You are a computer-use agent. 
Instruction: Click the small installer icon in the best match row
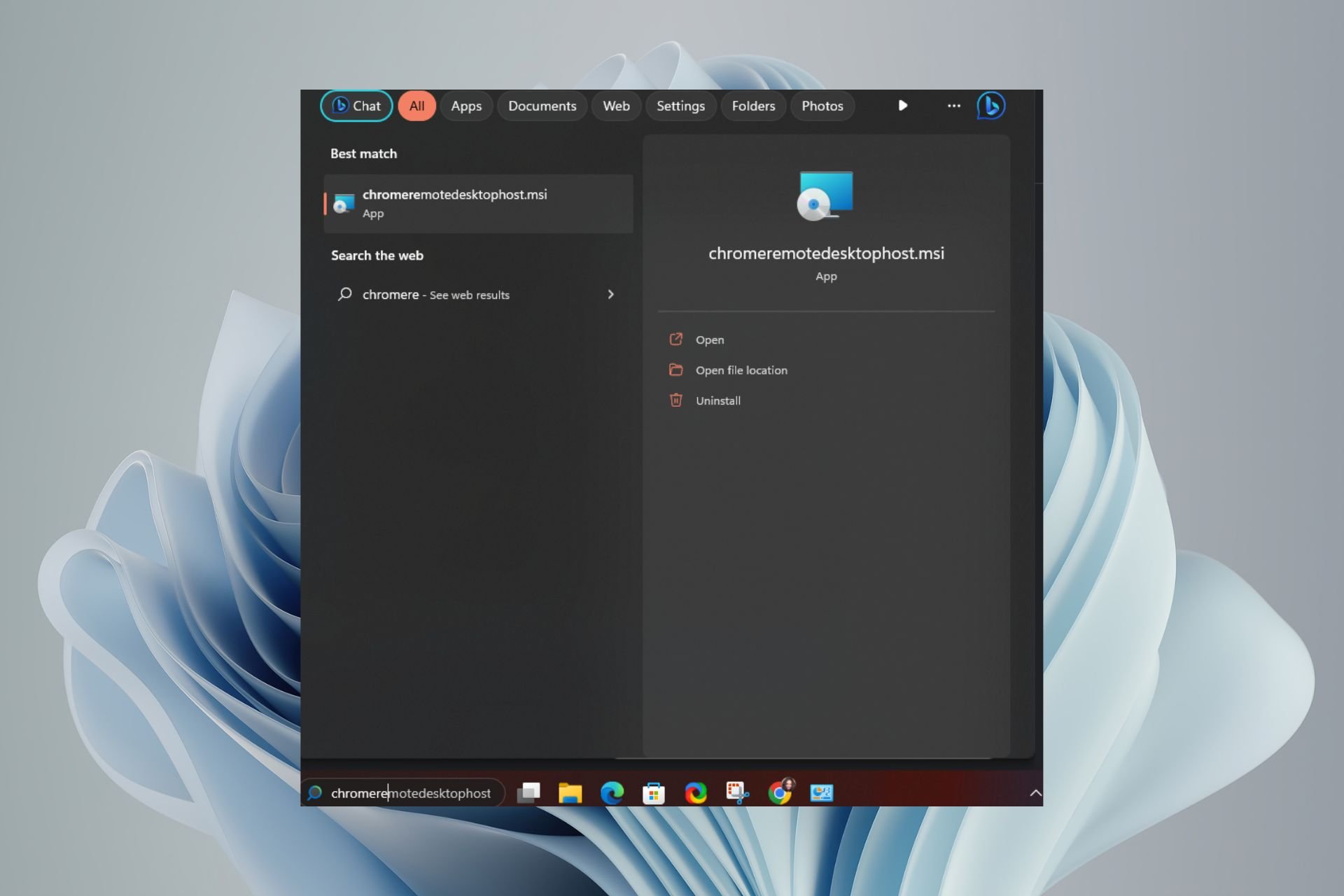(343, 203)
